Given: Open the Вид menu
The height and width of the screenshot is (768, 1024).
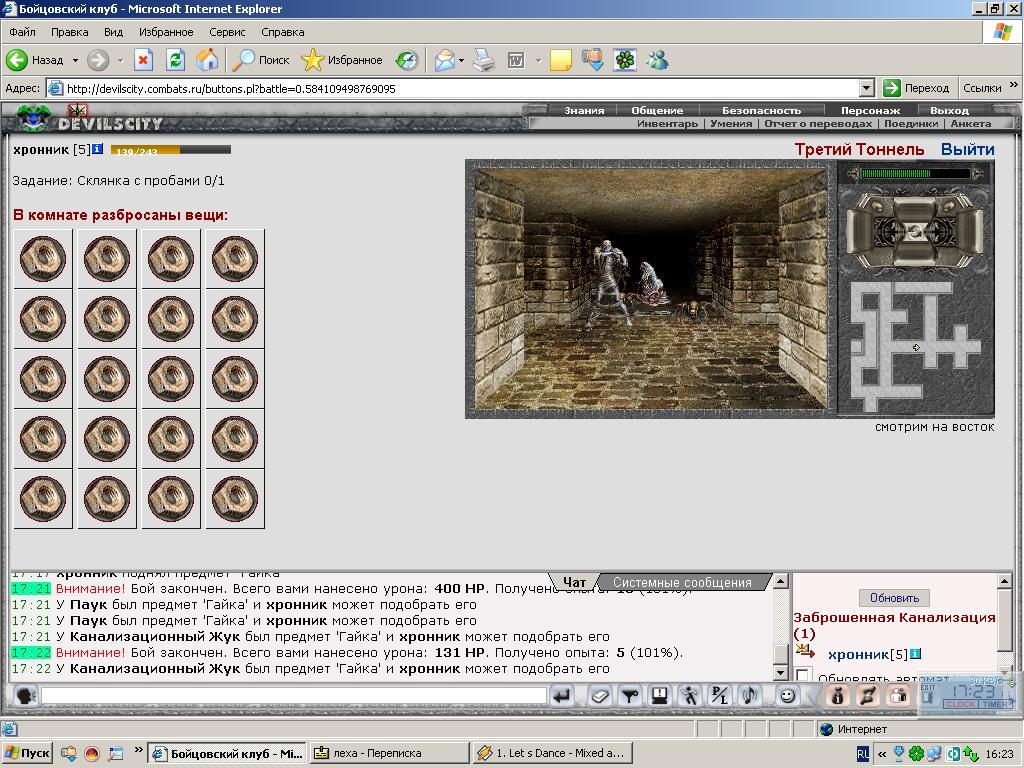Looking at the screenshot, I should 113,32.
